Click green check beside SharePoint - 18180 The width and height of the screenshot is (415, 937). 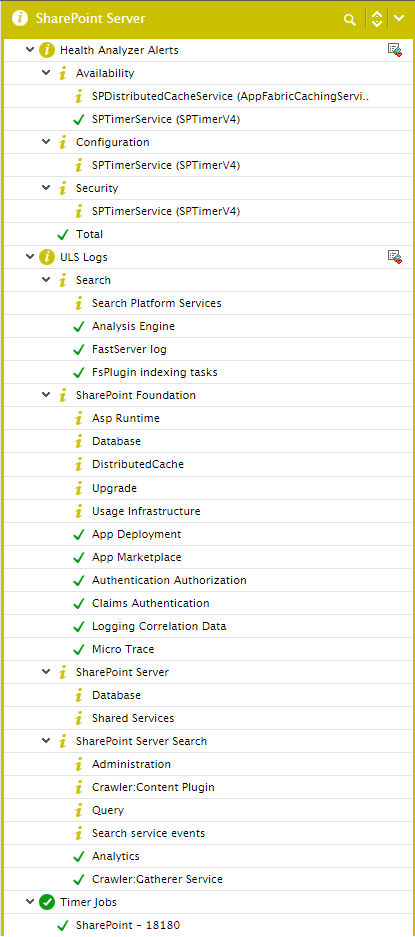(62, 926)
